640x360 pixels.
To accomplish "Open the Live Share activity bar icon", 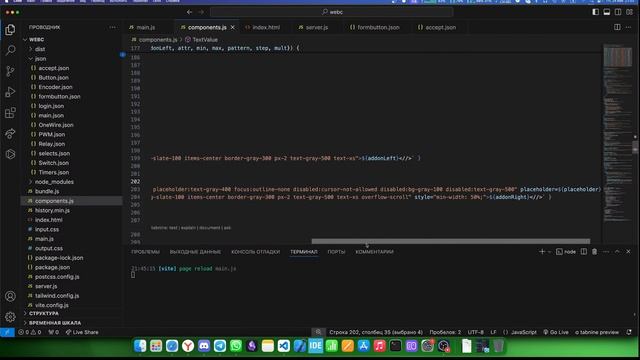I will (10, 133).
